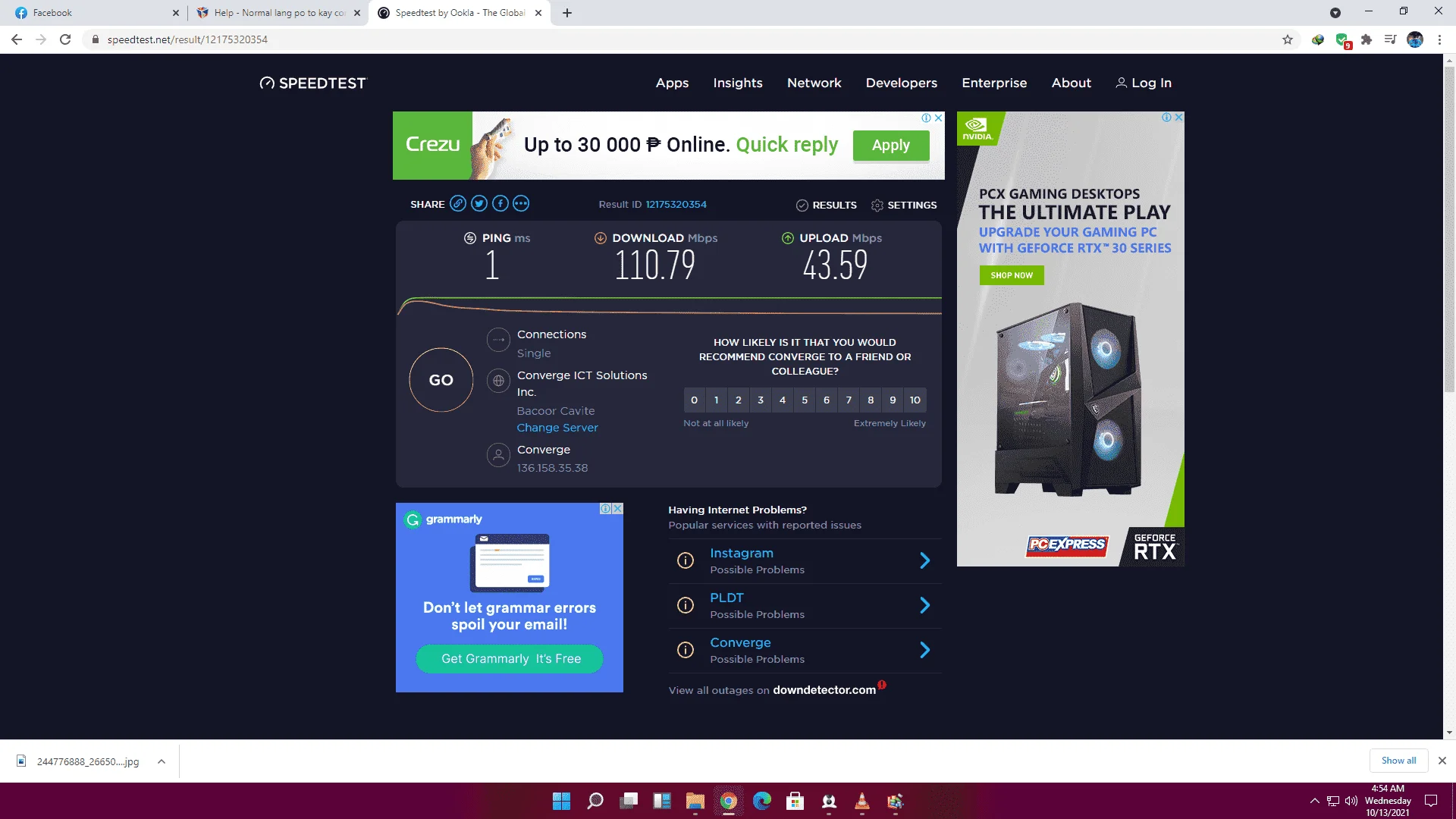
Task: Open the Chrome extensions puzzle icon
Action: (x=1367, y=39)
